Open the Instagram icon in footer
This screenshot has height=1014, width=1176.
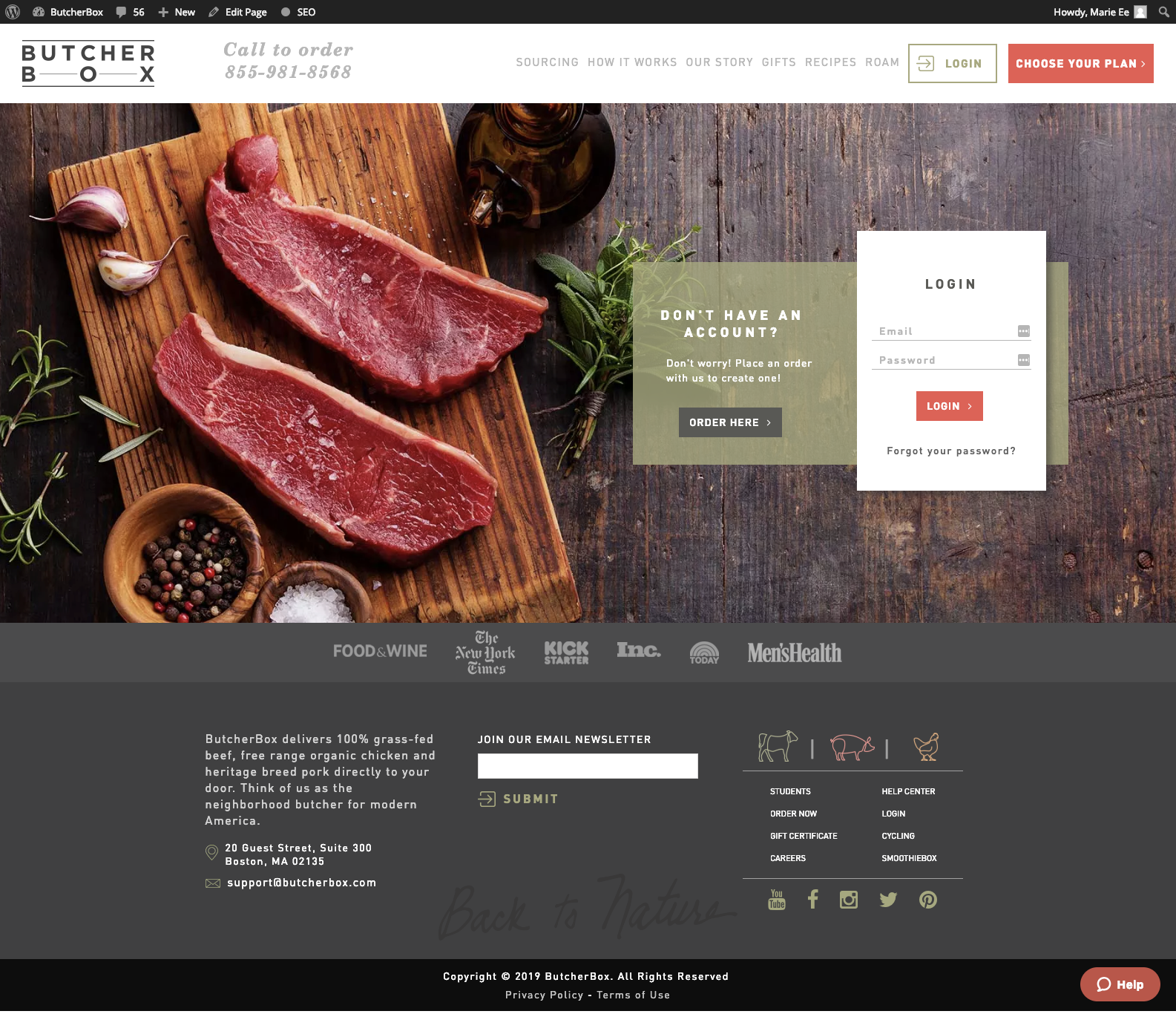[848, 900]
